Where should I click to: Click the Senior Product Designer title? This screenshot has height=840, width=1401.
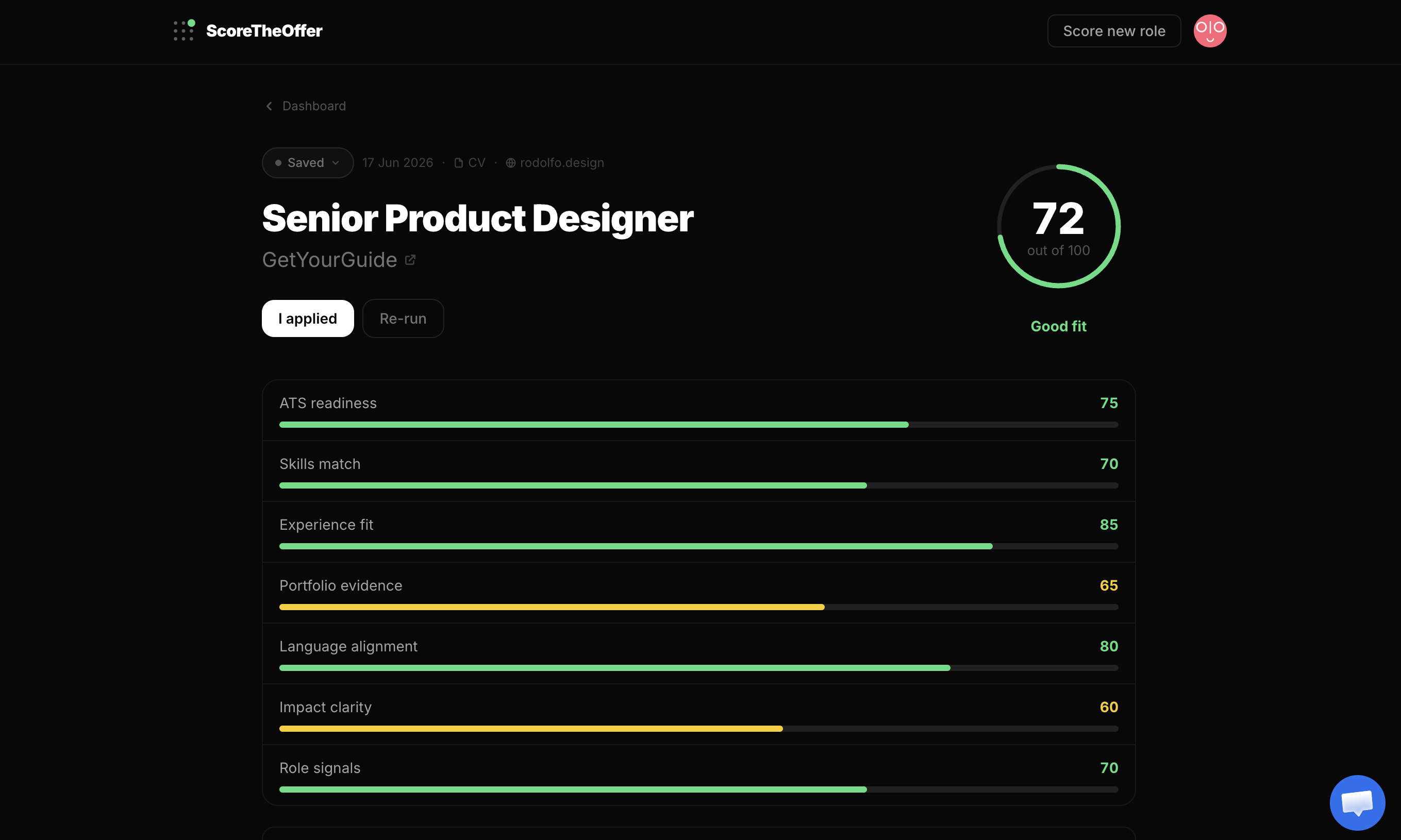[x=477, y=219]
